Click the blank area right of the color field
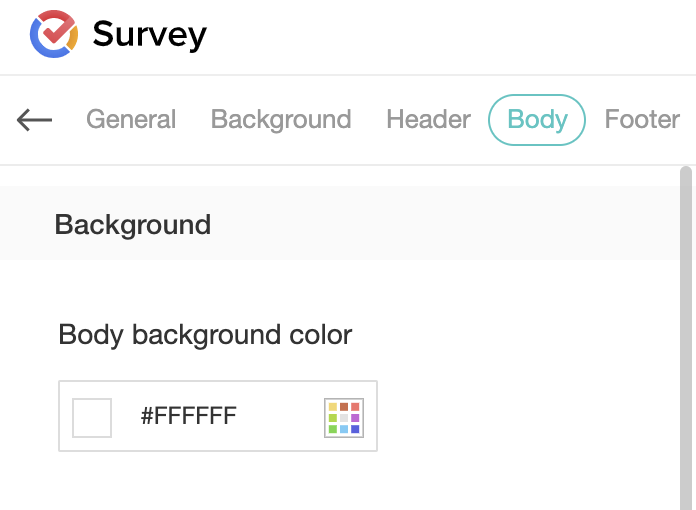The height and width of the screenshot is (510, 696). [x=520, y=416]
